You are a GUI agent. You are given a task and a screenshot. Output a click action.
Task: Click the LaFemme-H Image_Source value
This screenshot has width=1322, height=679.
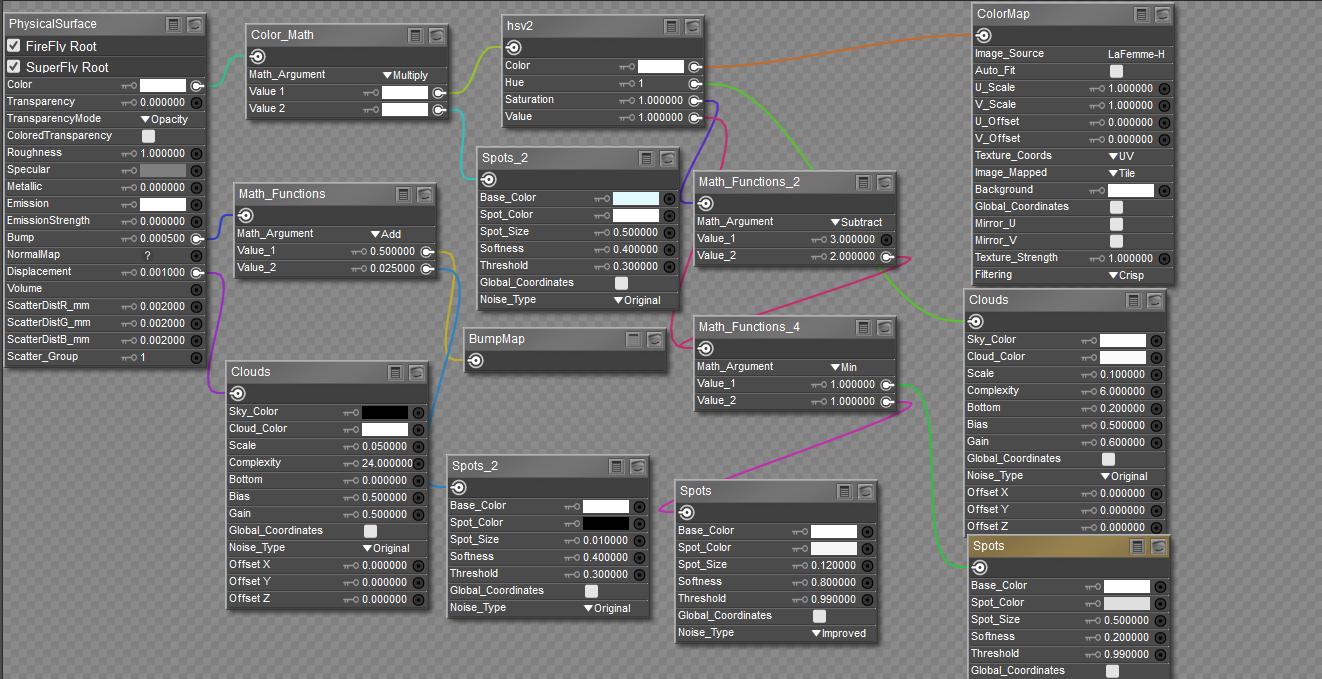coord(1136,54)
